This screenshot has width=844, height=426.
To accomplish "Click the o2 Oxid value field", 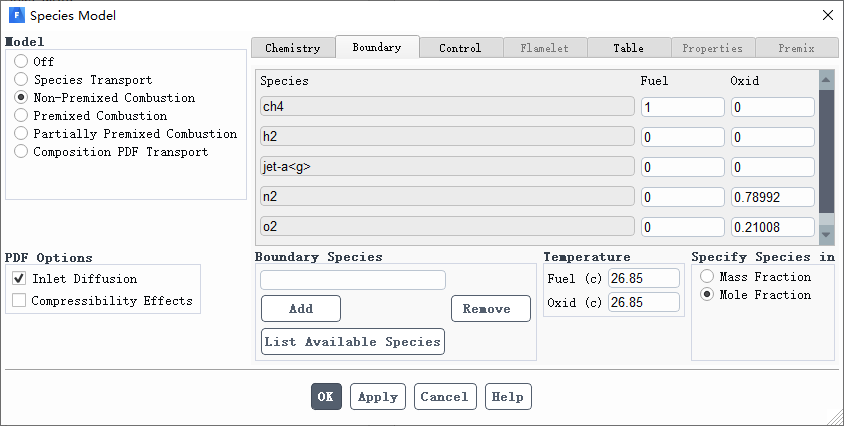I will (x=772, y=227).
